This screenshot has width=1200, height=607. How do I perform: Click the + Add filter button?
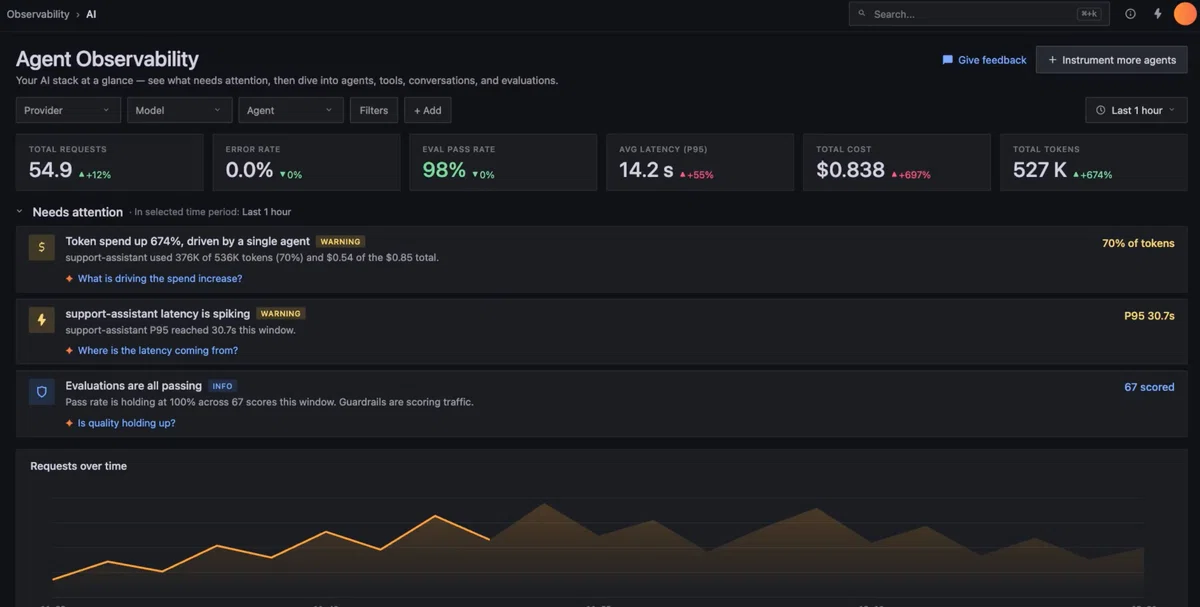pos(428,110)
